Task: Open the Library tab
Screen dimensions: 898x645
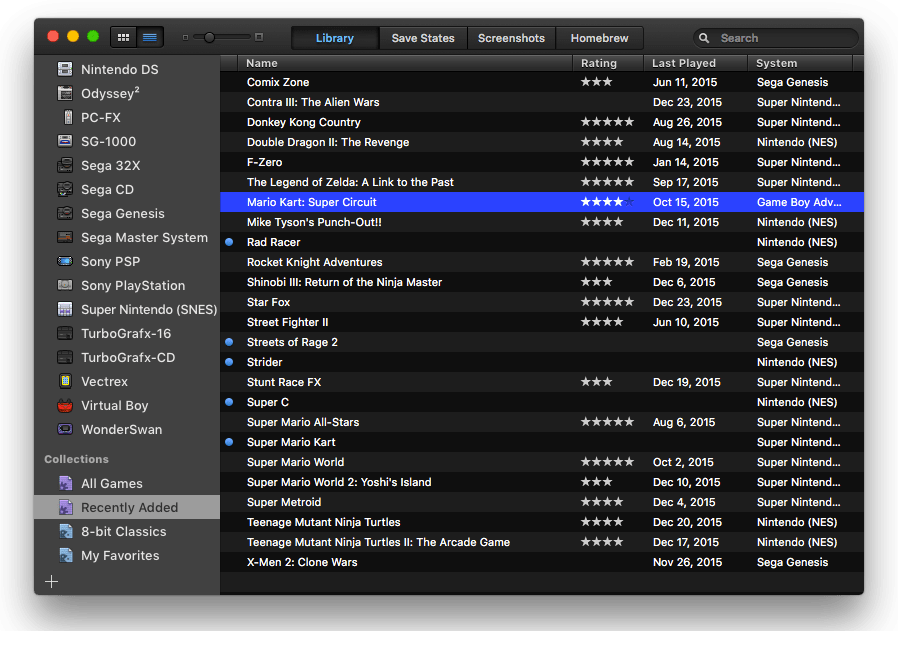Action: [x=334, y=38]
